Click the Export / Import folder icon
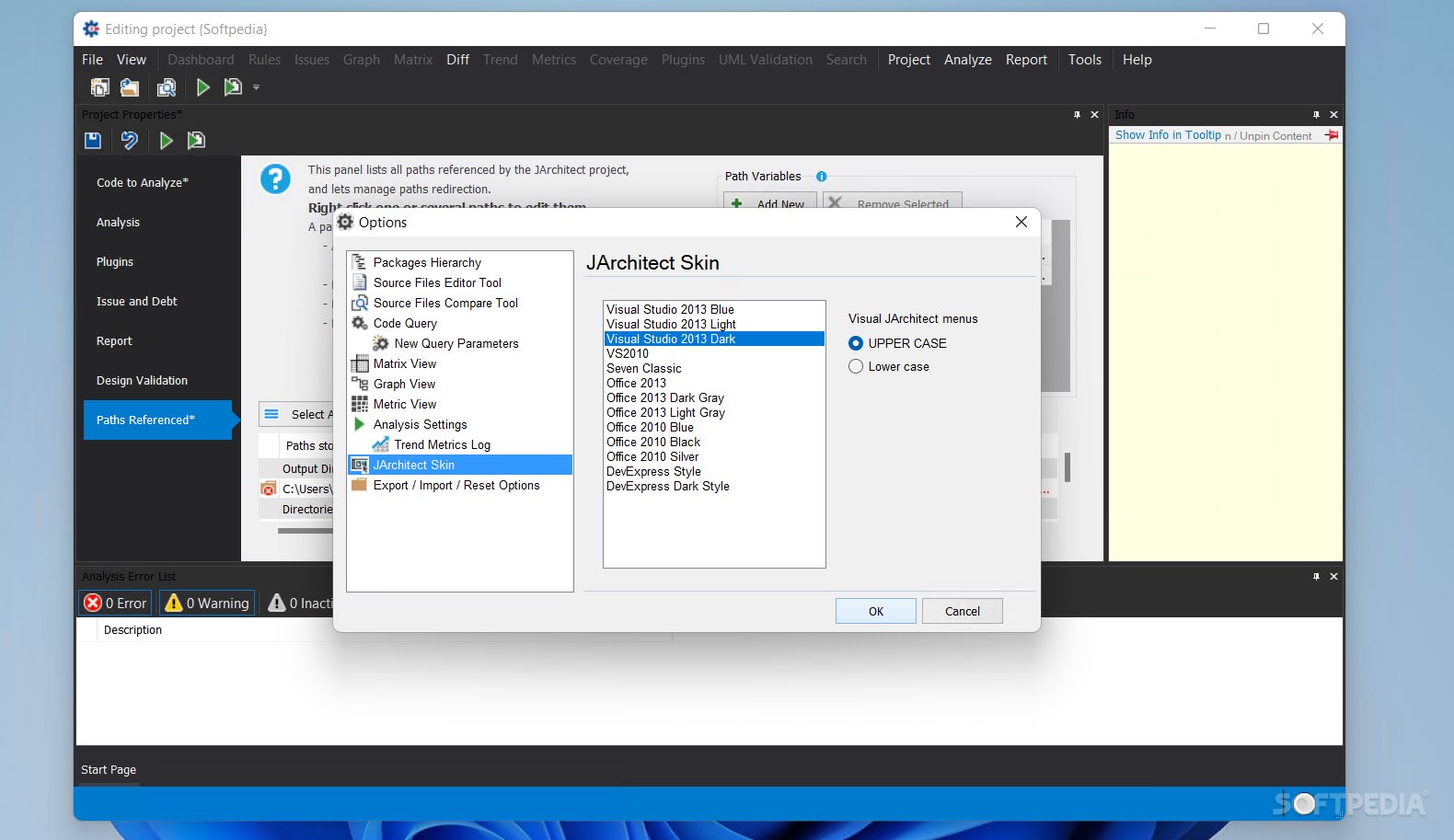This screenshot has width=1454, height=840. [360, 485]
